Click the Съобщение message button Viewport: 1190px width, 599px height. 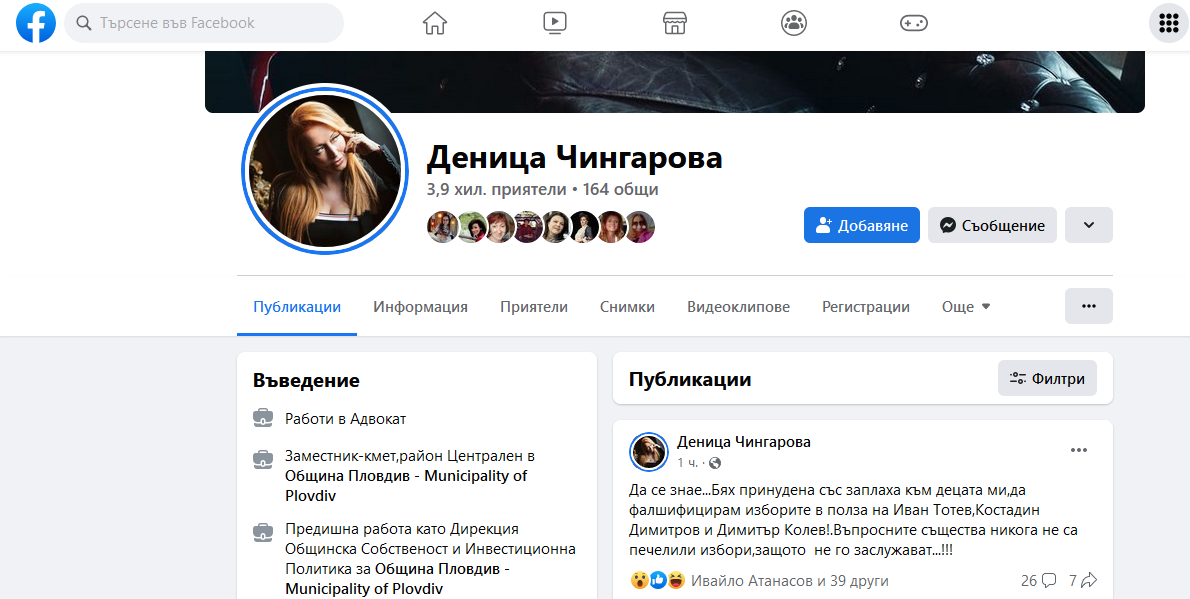tap(992, 225)
